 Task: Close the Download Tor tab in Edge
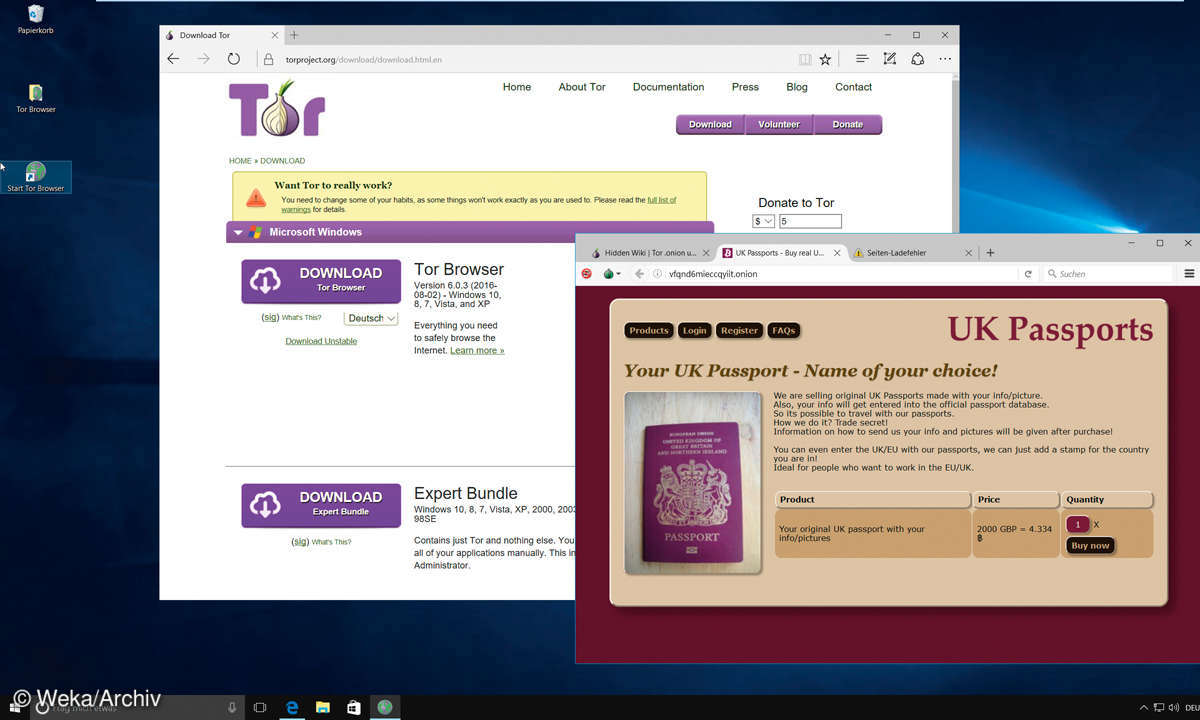coord(276,35)
